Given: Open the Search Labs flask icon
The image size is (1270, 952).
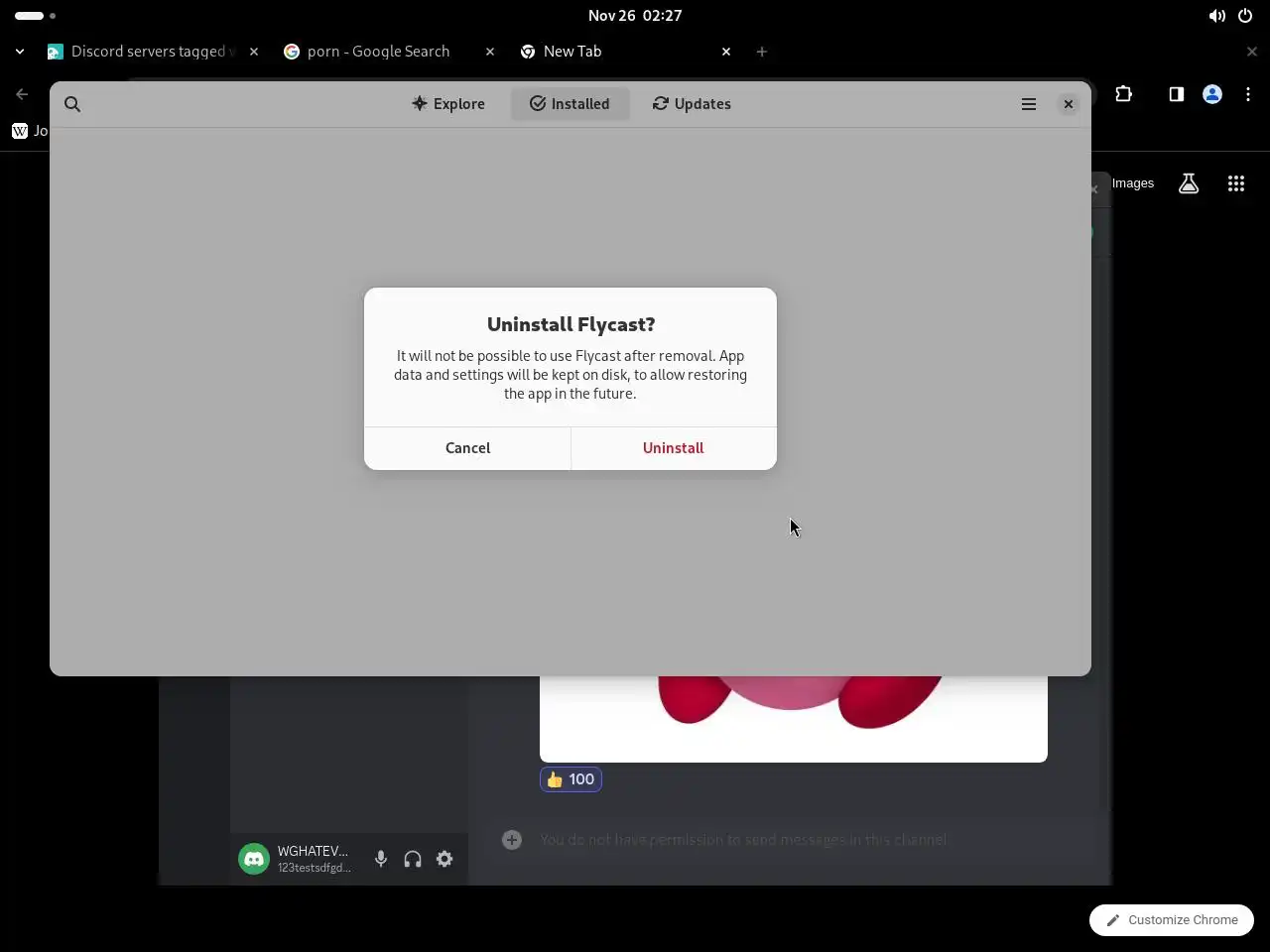Looking at the screenshot, I should pyautogui.click(x=1189, y=183).
